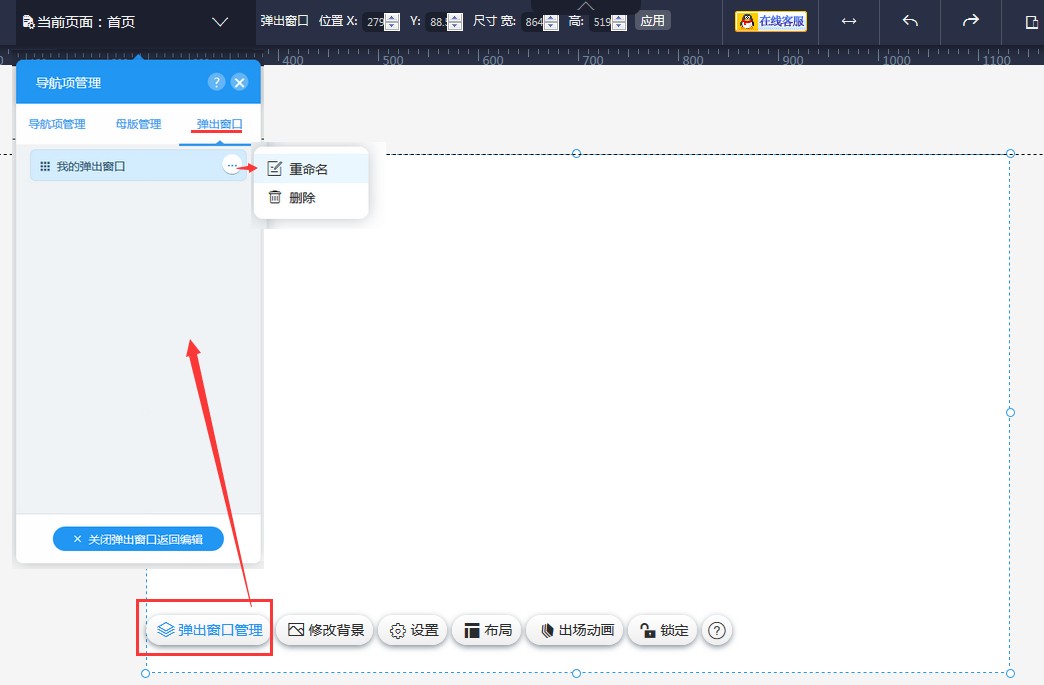Collapse the top toolbar with the chevron
This screenshot has width=1044, height=685.
coord(586,6)
